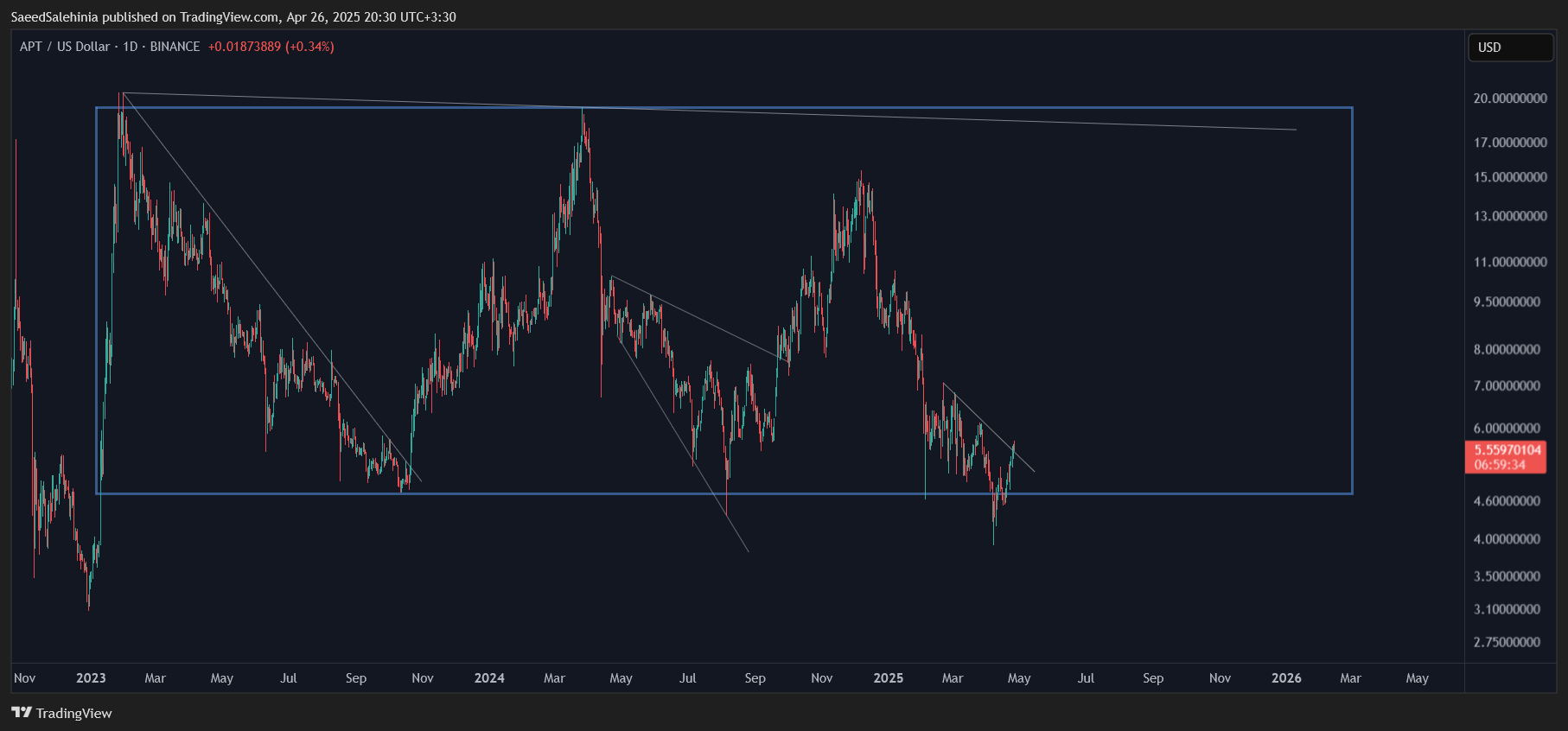Viewport: 1568px width, 731px height.
Task: Click the +0.01873889 (+0.34%) change value
Action: [271, 47]
